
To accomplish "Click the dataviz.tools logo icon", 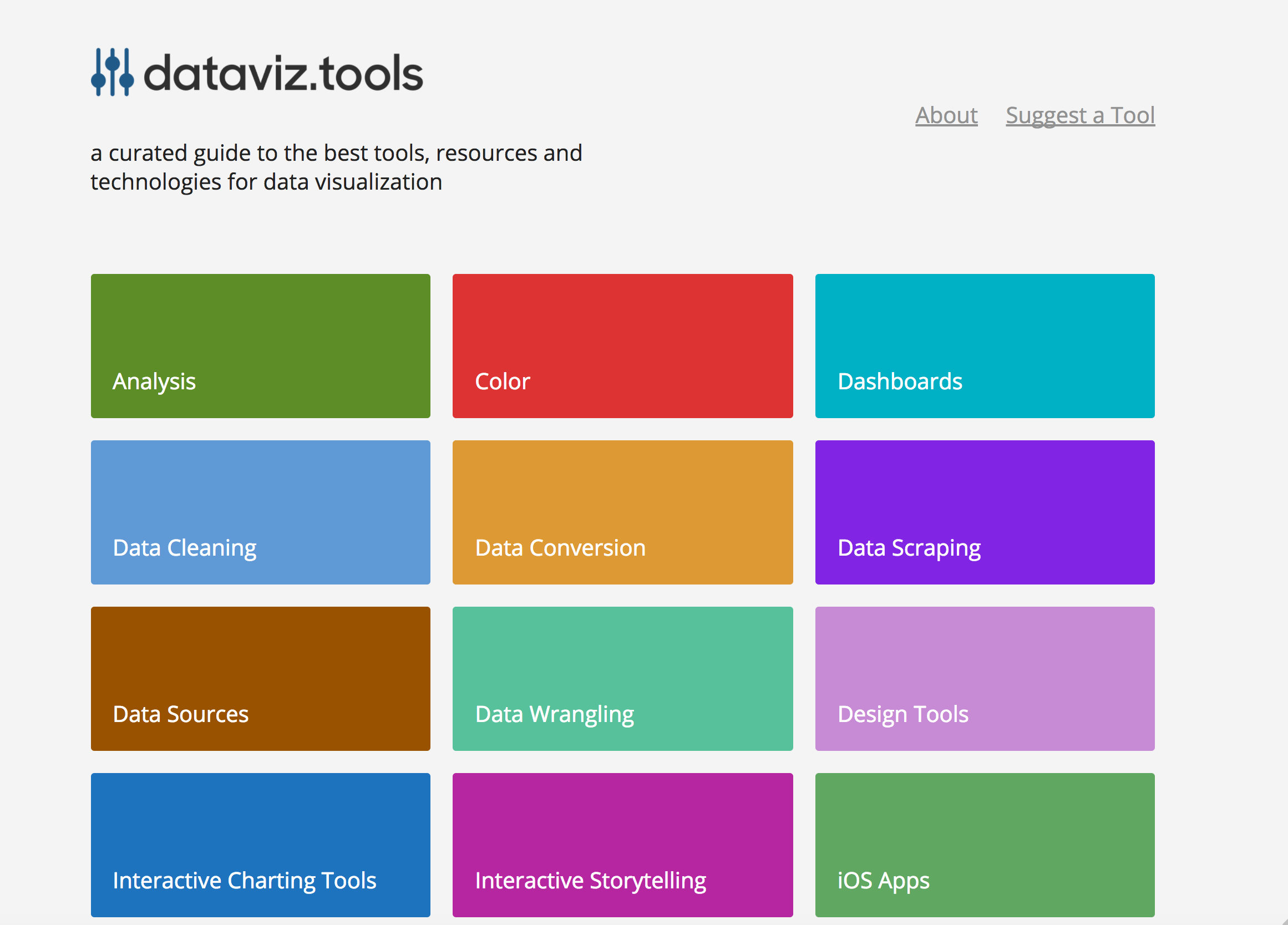I will 112,72.
